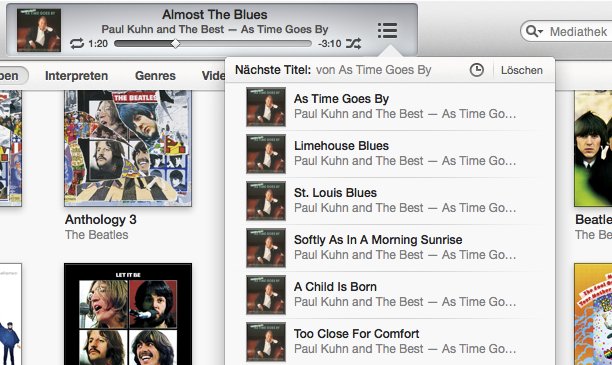This screenshot has width=612, height=365.
Task: Toggle the shuffle icon beside -3:10
Action: 353,43
